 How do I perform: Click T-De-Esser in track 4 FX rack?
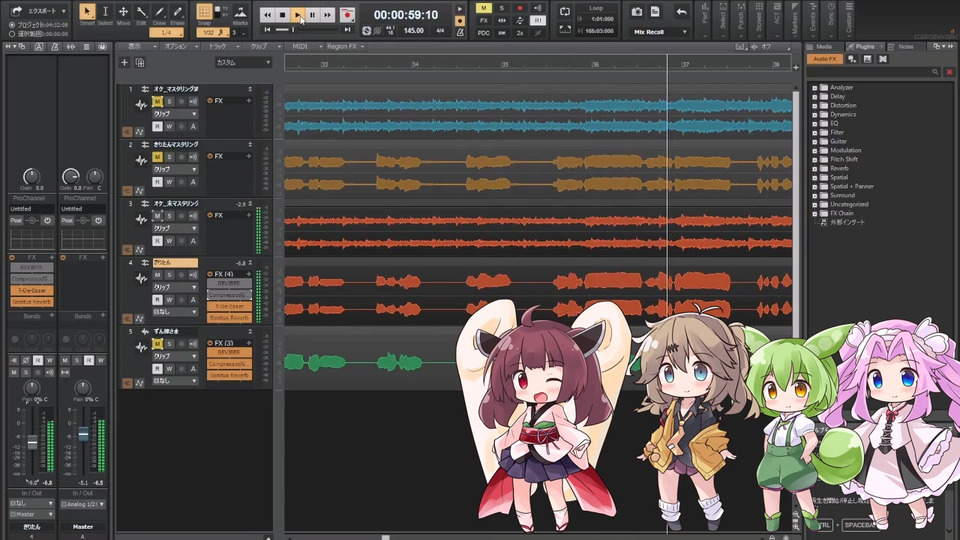229,306
